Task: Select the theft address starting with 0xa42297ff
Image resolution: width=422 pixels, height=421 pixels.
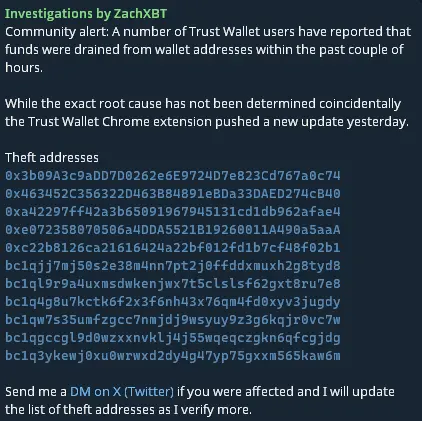Action: tap(173, 212)
